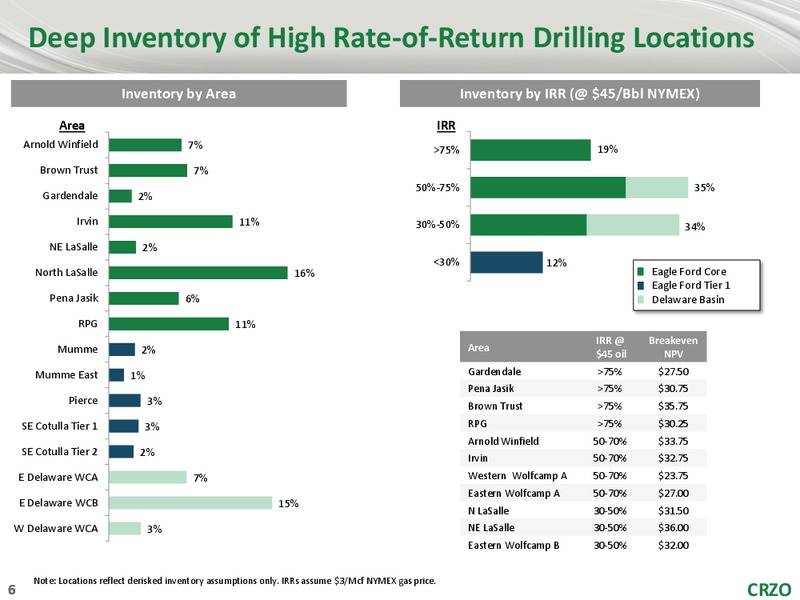Click the 'Breakeven NPV' column header
This screenshot has width=800, height=600.
tap(673, 347)
